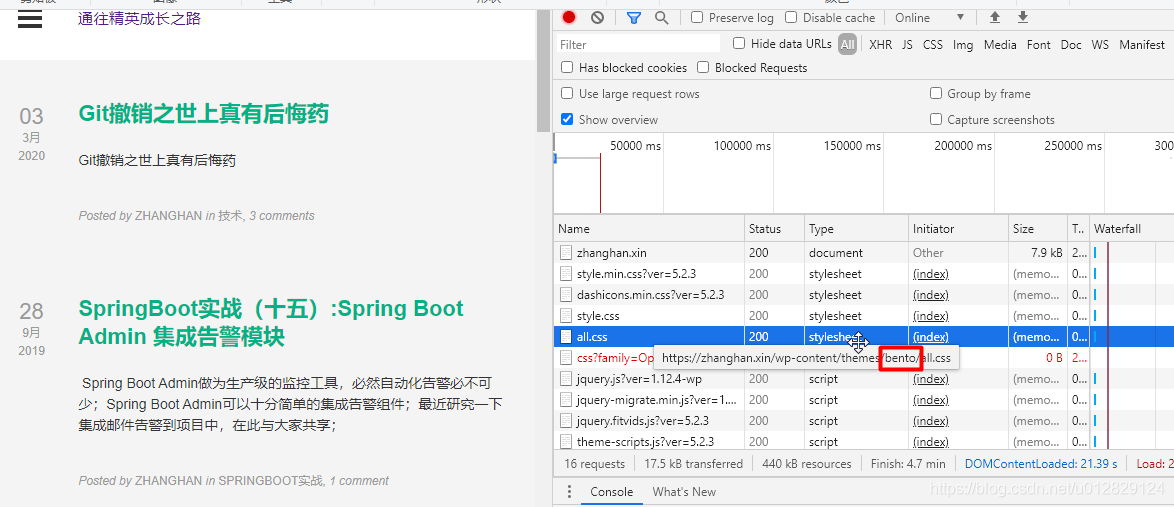The width and height of the screenshot is (1174, 507).
Task: Open the Online throttling dropdown
Action: click(929, 18)
